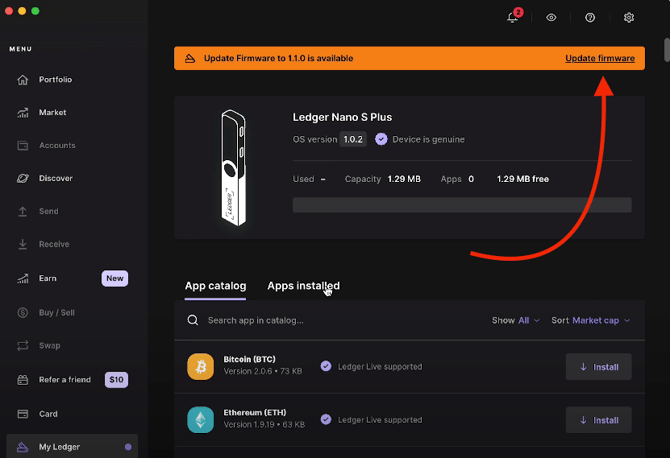670x458 pixels.
Task: Click the Buy / Sell dollar icon
Action: point(23,313)
